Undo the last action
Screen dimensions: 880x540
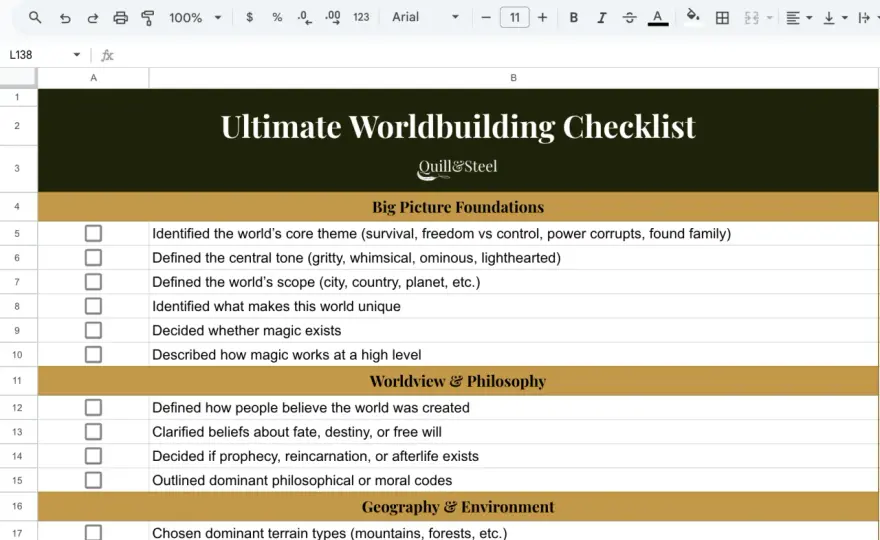[x=65, y=18]
